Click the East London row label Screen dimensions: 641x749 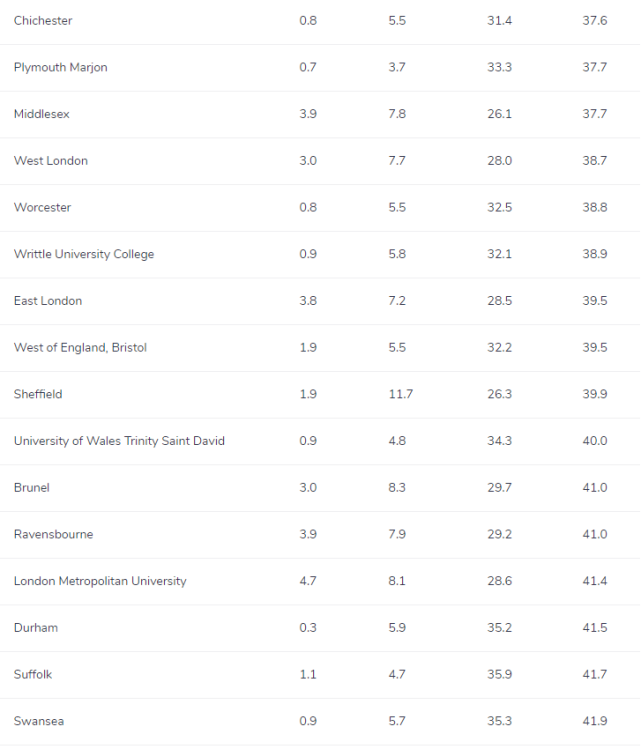48,300
